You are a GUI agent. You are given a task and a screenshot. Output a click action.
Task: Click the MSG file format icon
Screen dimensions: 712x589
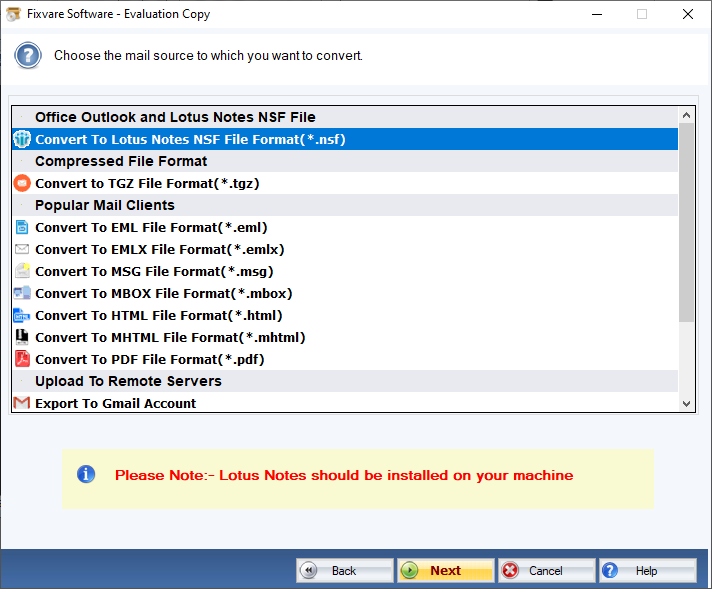22,271
